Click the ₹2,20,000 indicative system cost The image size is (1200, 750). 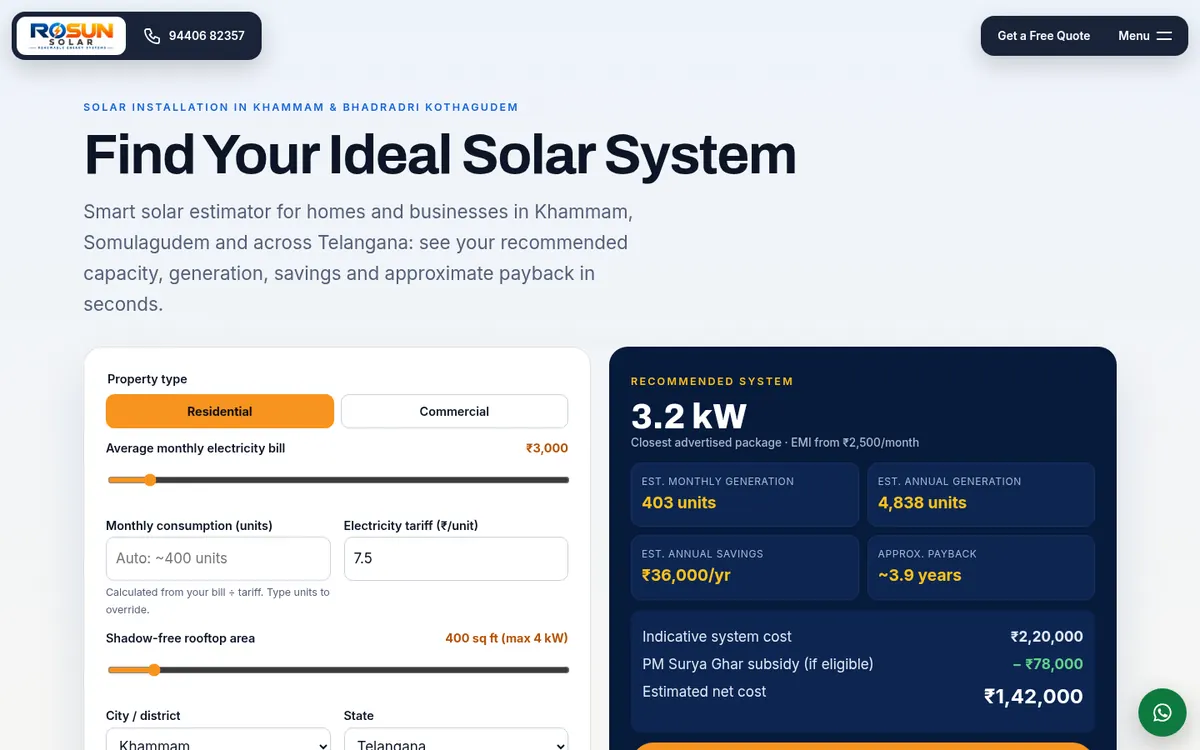[x=1047, y=637]
